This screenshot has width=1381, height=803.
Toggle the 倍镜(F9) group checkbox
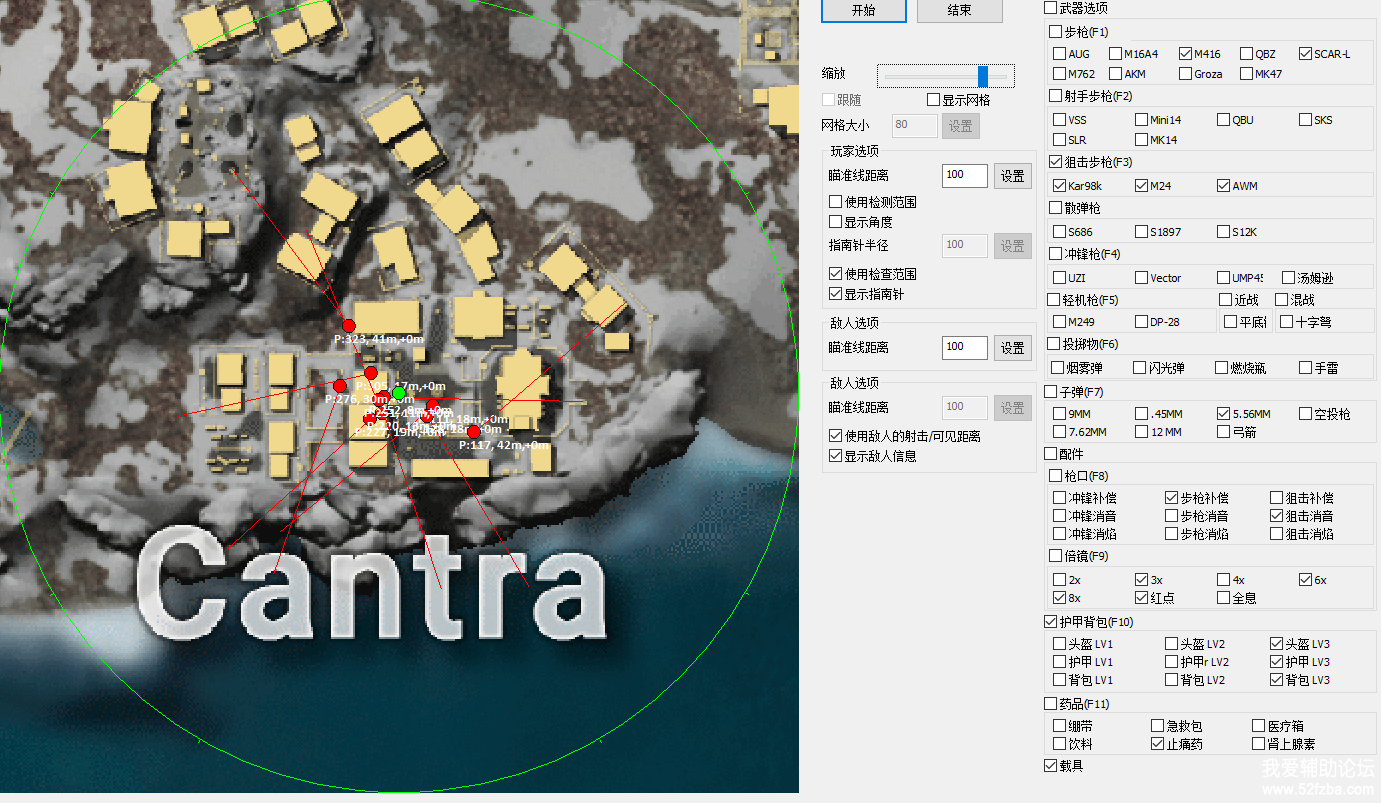coord(1055,556)
